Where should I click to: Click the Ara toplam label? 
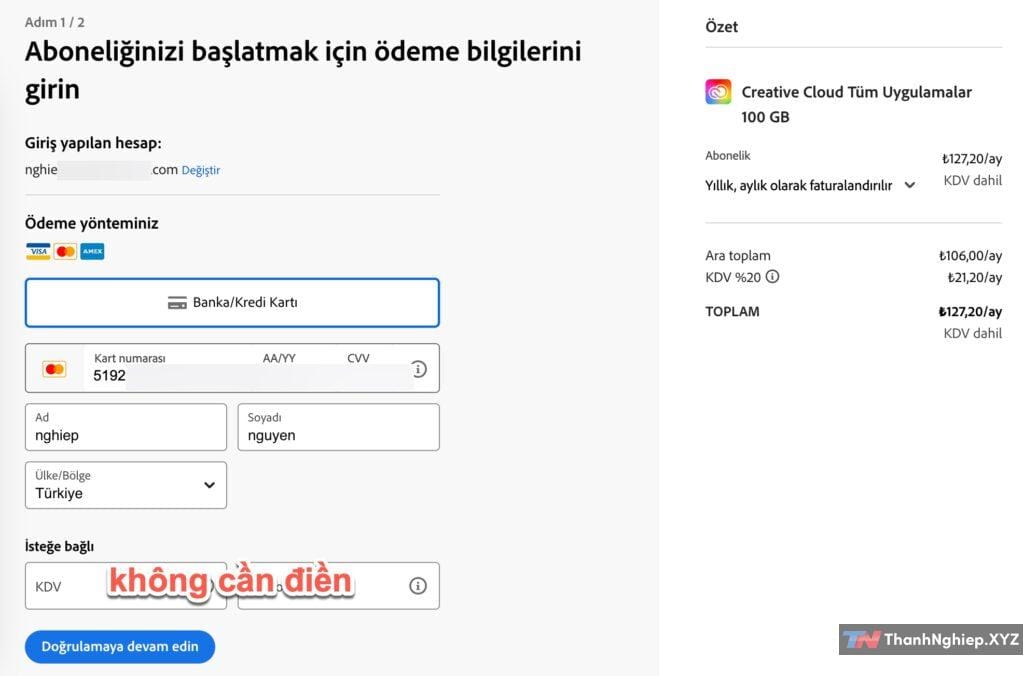pyautogui.click(x=738, y=255)
